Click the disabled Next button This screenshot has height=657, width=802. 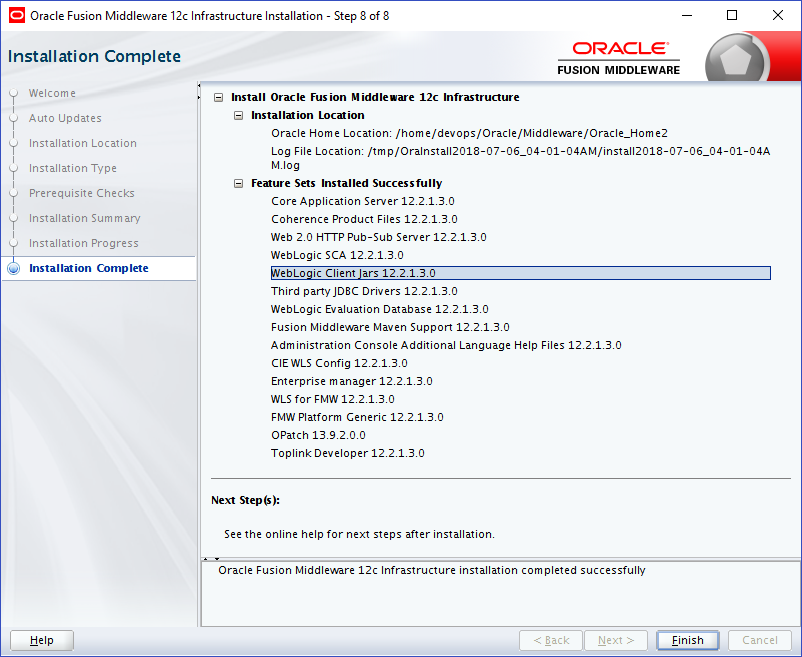[x=616, y=640]
